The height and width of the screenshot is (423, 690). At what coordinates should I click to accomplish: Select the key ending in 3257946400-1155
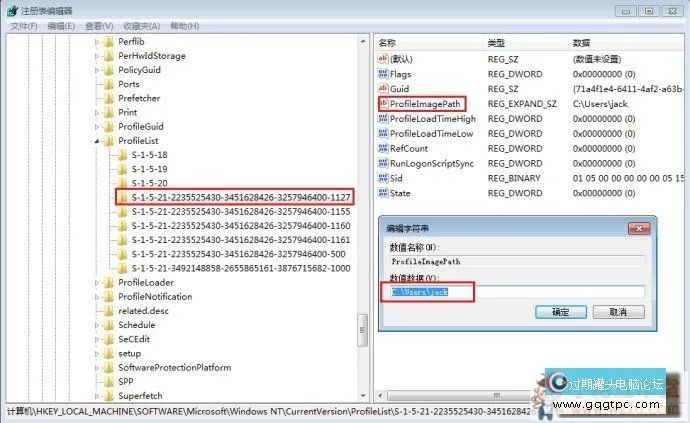241,212
